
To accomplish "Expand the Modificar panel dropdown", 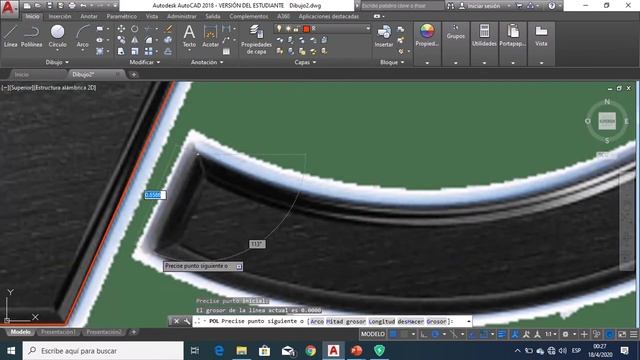I will pyautogui.click(x=145, y=62).
